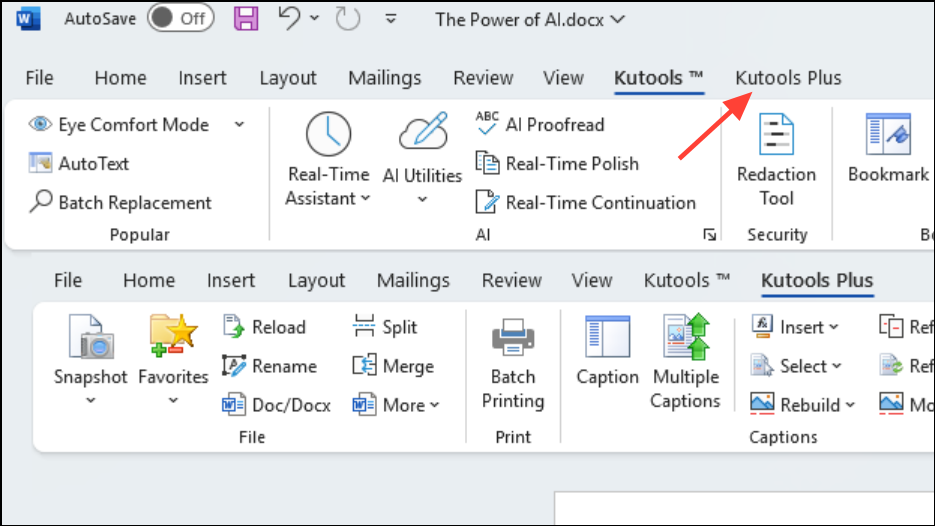Open Batch Printing
935x526 pixels.
[x=513, y=364]
